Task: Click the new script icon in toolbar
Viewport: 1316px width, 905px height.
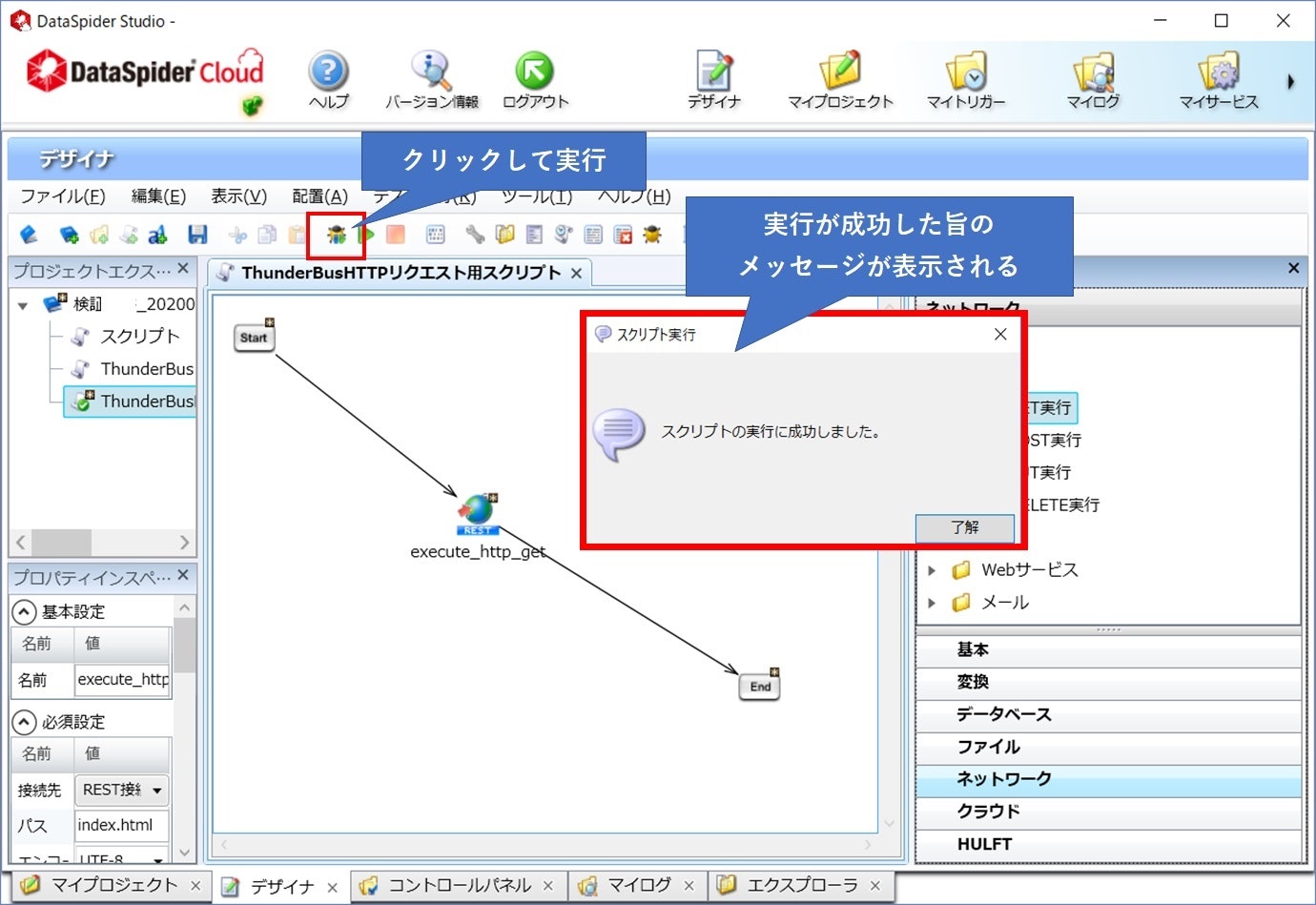Action: tap(129, 235)
